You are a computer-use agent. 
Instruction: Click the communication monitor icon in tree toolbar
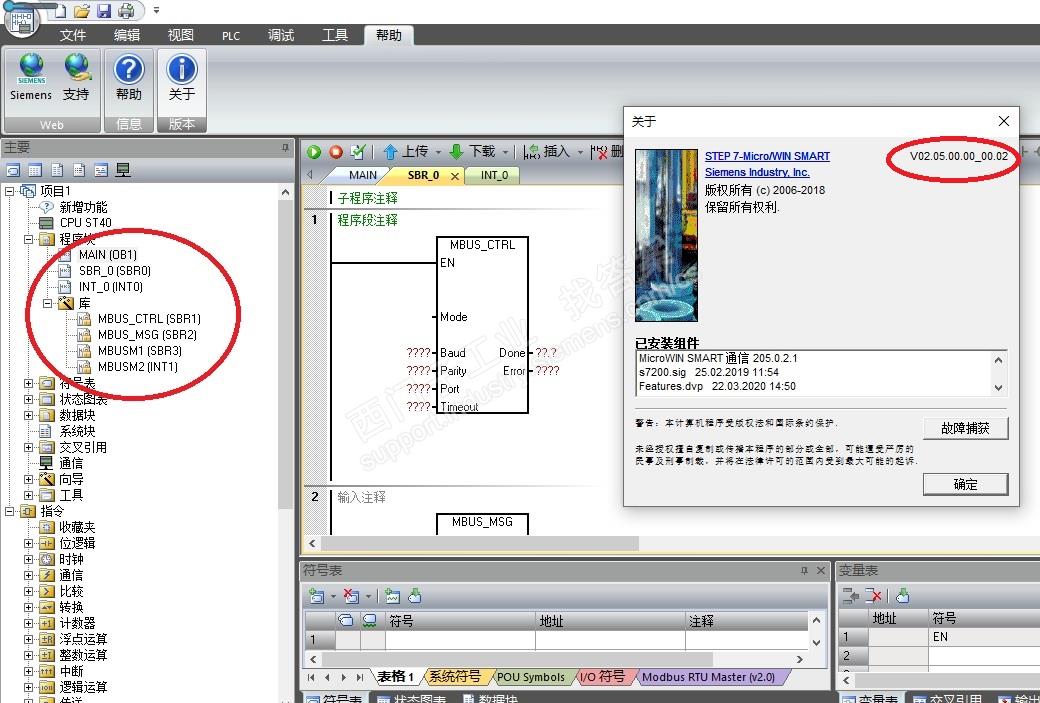pyautogui.click(x=123, y=170)
